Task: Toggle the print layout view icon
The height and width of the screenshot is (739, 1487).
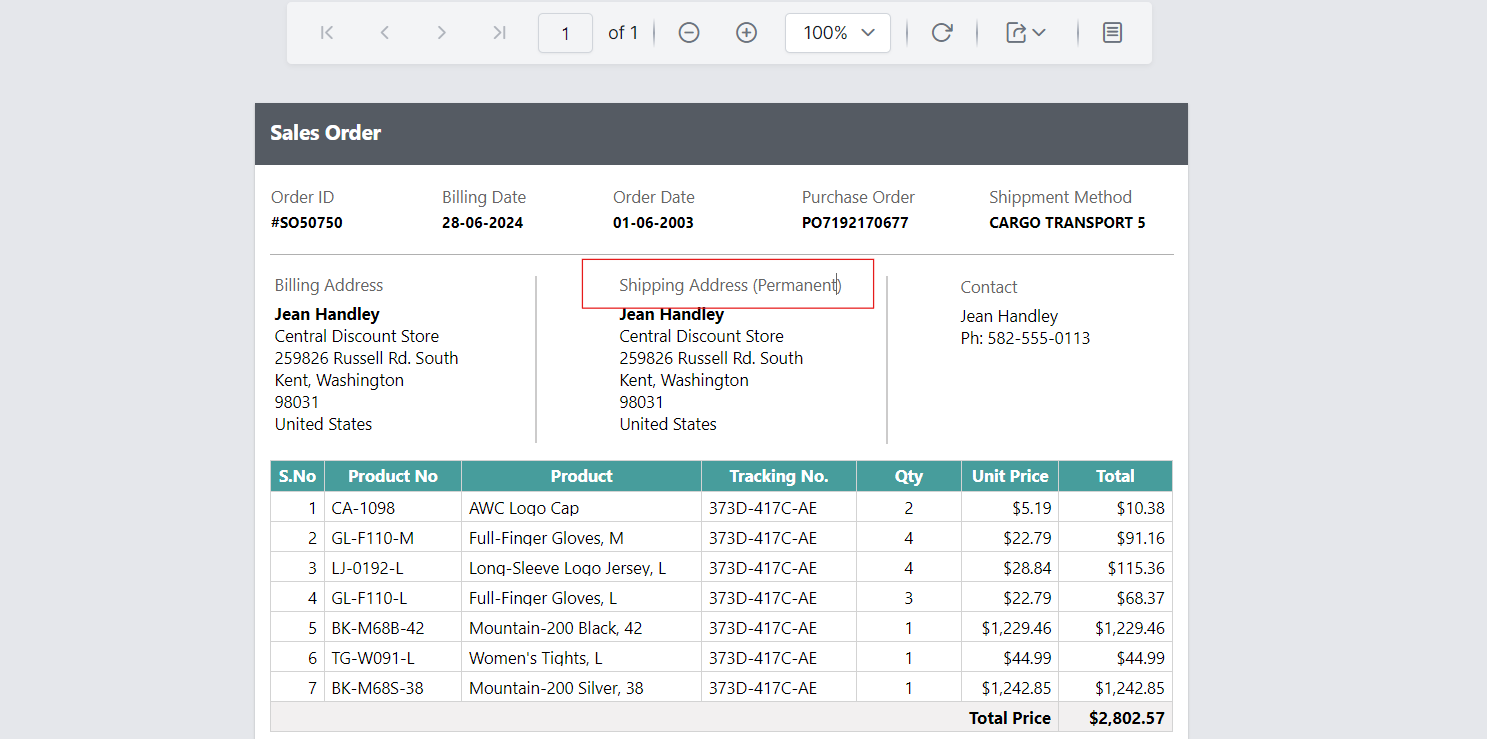Action: (1112, 33)
